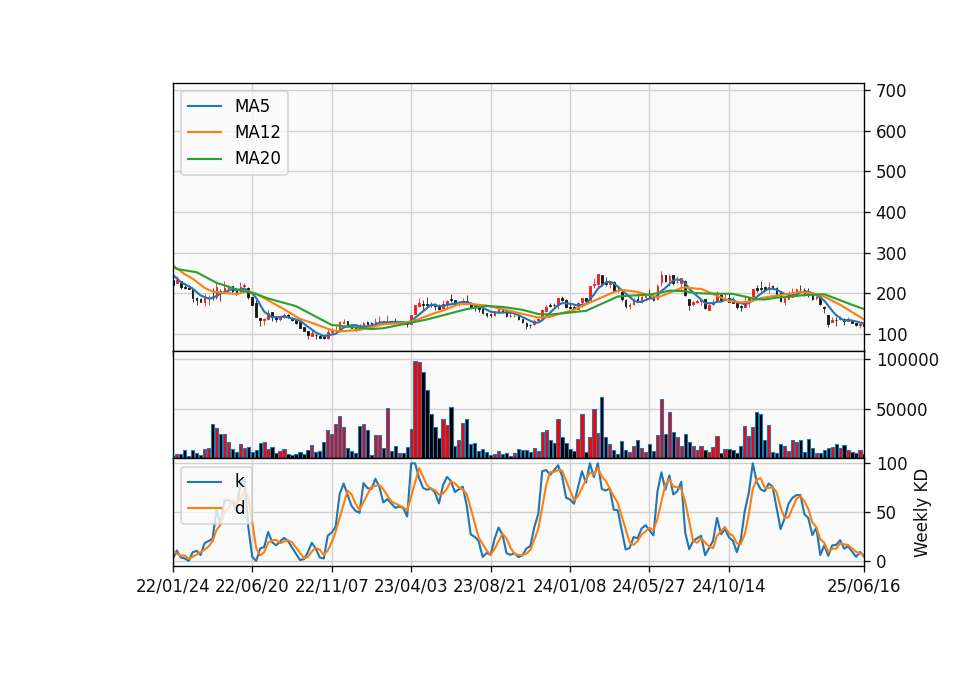
Task: Click the MA5 legend label
Action: (252, 106)
